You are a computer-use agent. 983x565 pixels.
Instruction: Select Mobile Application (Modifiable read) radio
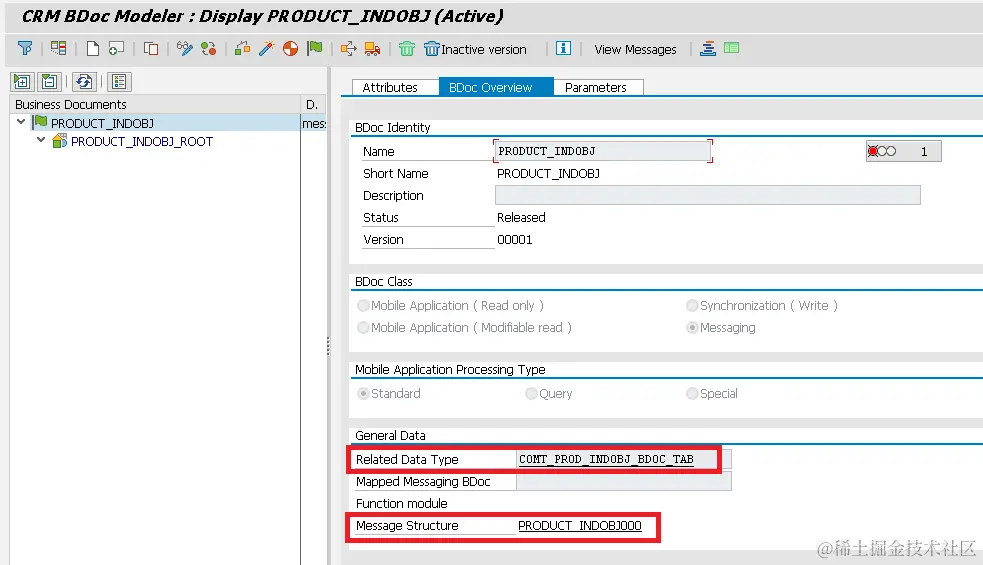(x=363, y=327)
